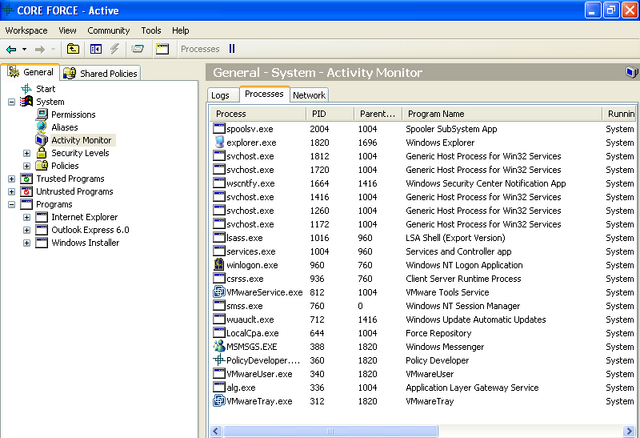Click the Policies folder-lock icon
The image size is (640, 438).
point(42,165)
